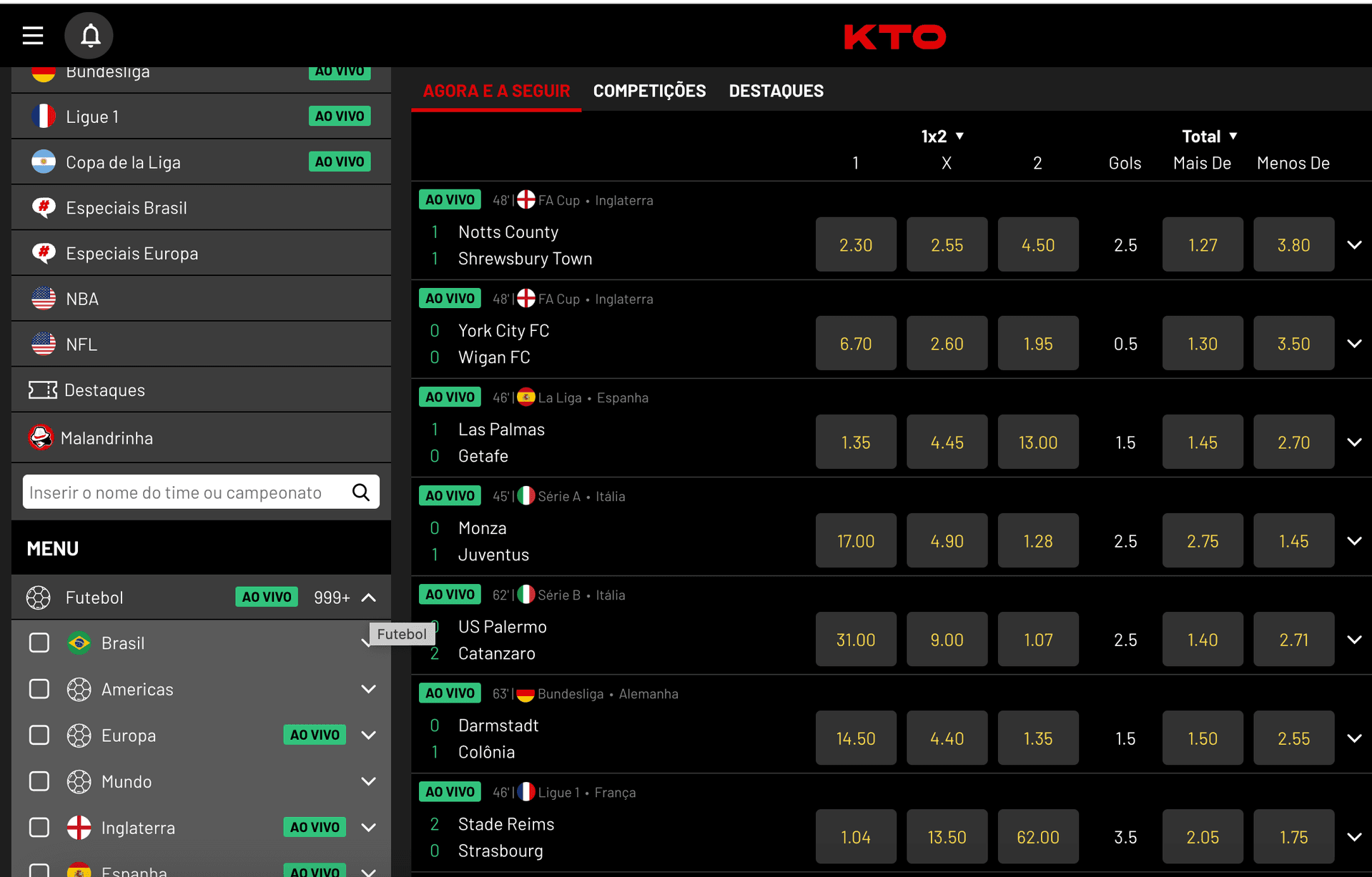Click England flag on Notts County match
Screen dimensions: 1372x877
point(526,199)
